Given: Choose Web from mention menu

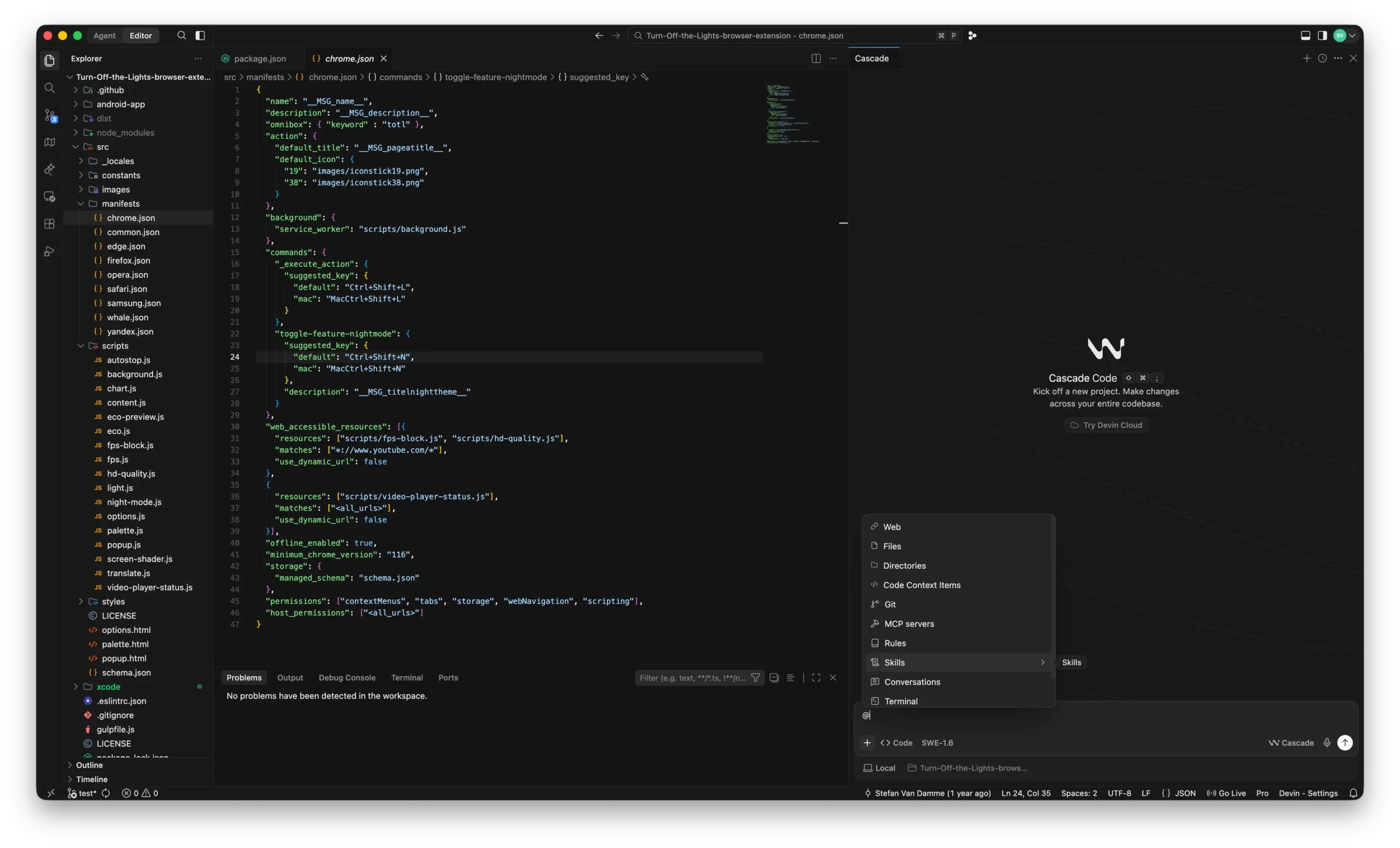Looking at the screenshot, I should point(959,527).
